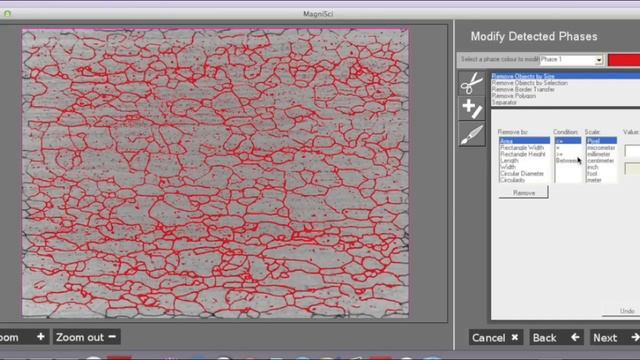Click the micrograph image with red boundaries
Screen dimensions: 640x360
point(215,173)
